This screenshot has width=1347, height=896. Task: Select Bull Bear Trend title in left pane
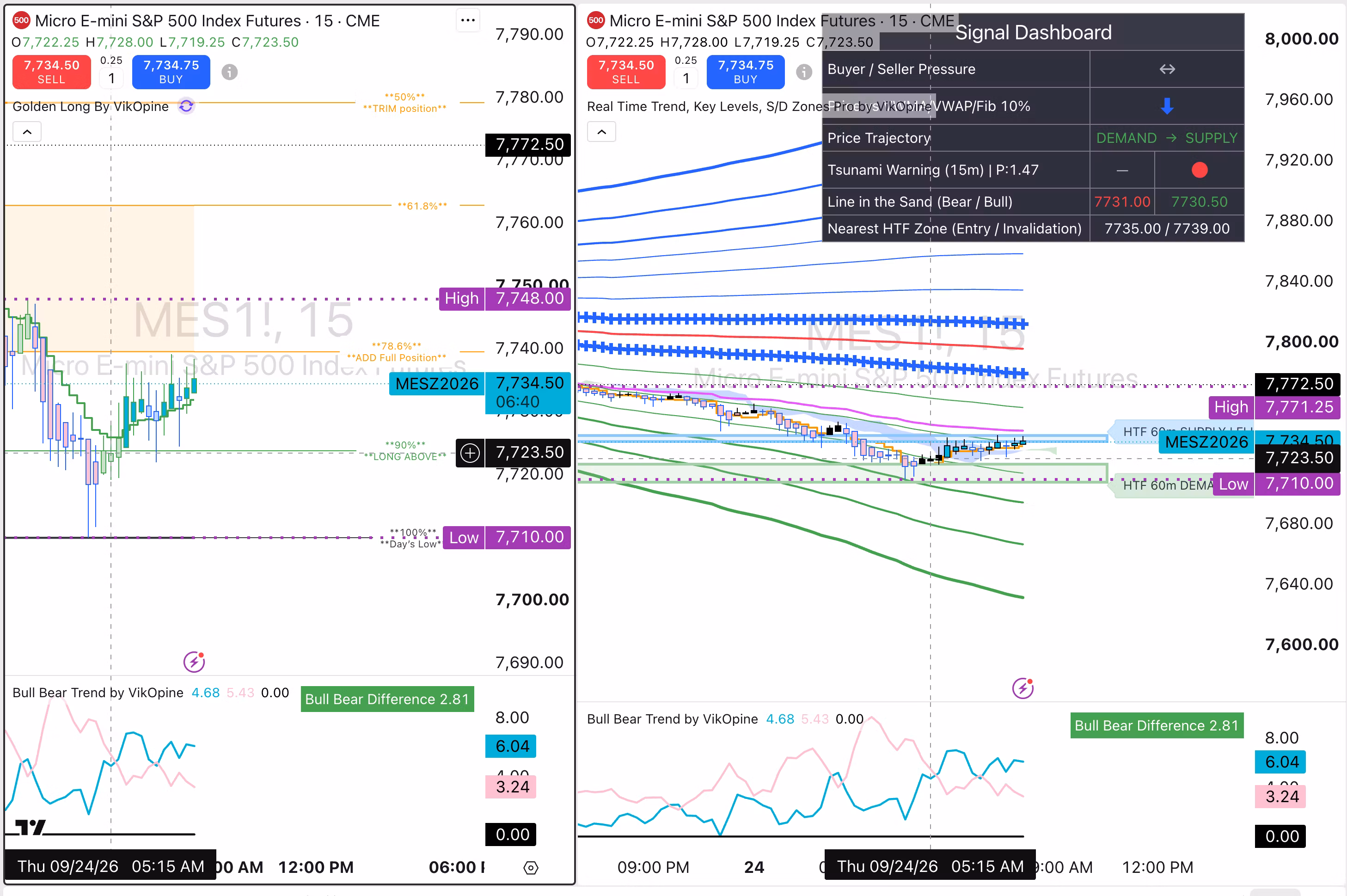98,693
